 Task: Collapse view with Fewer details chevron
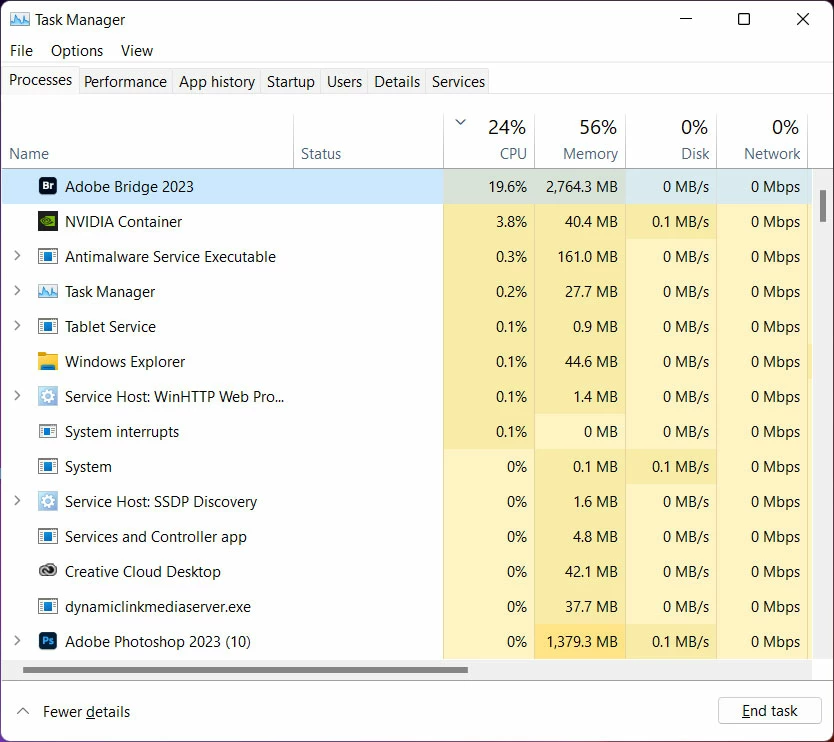23,711
